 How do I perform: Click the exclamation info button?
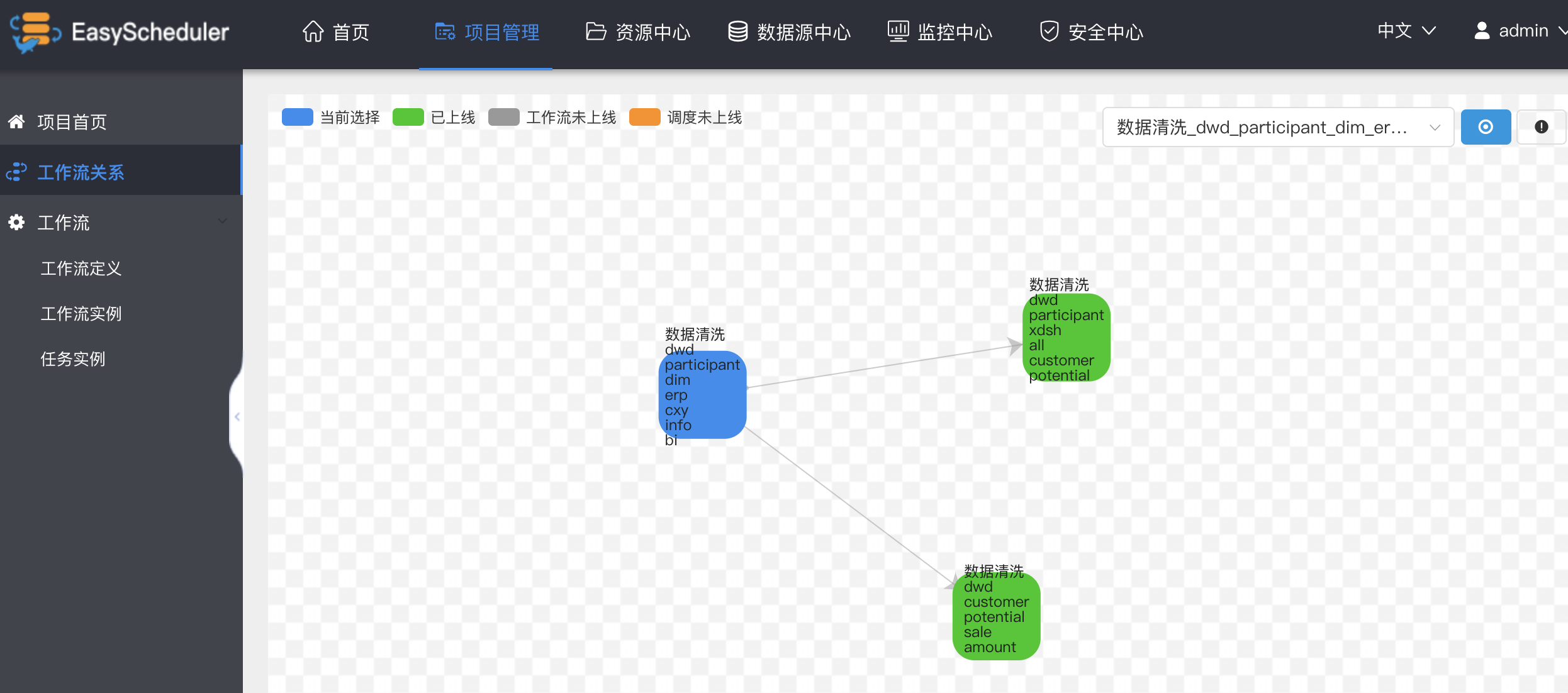1542,127
